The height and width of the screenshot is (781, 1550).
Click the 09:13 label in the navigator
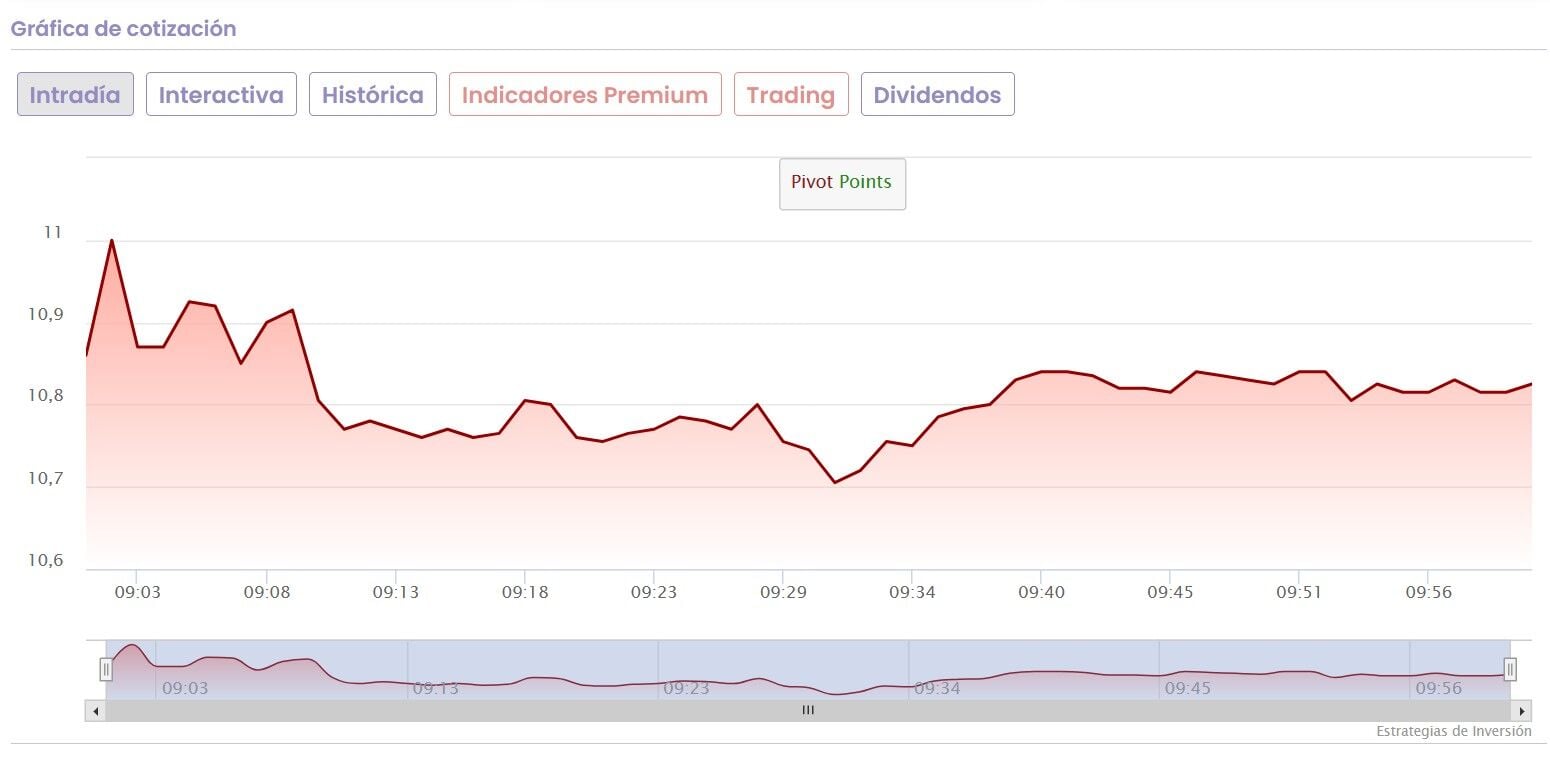coord(436,688)
